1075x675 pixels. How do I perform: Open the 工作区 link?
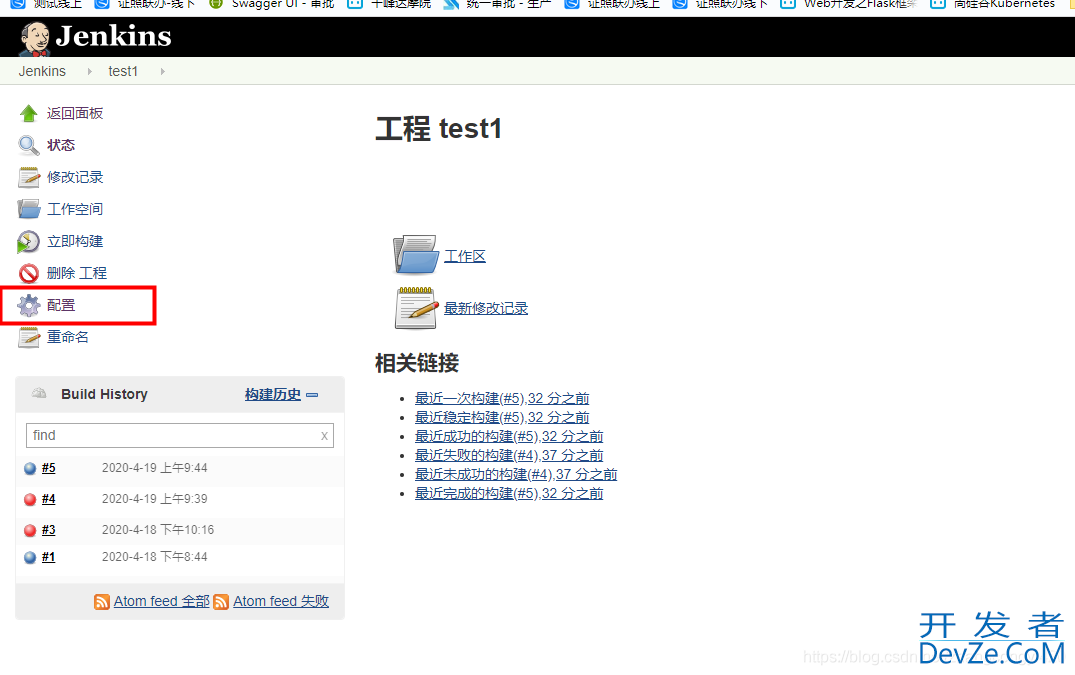[x=465, y=256]
